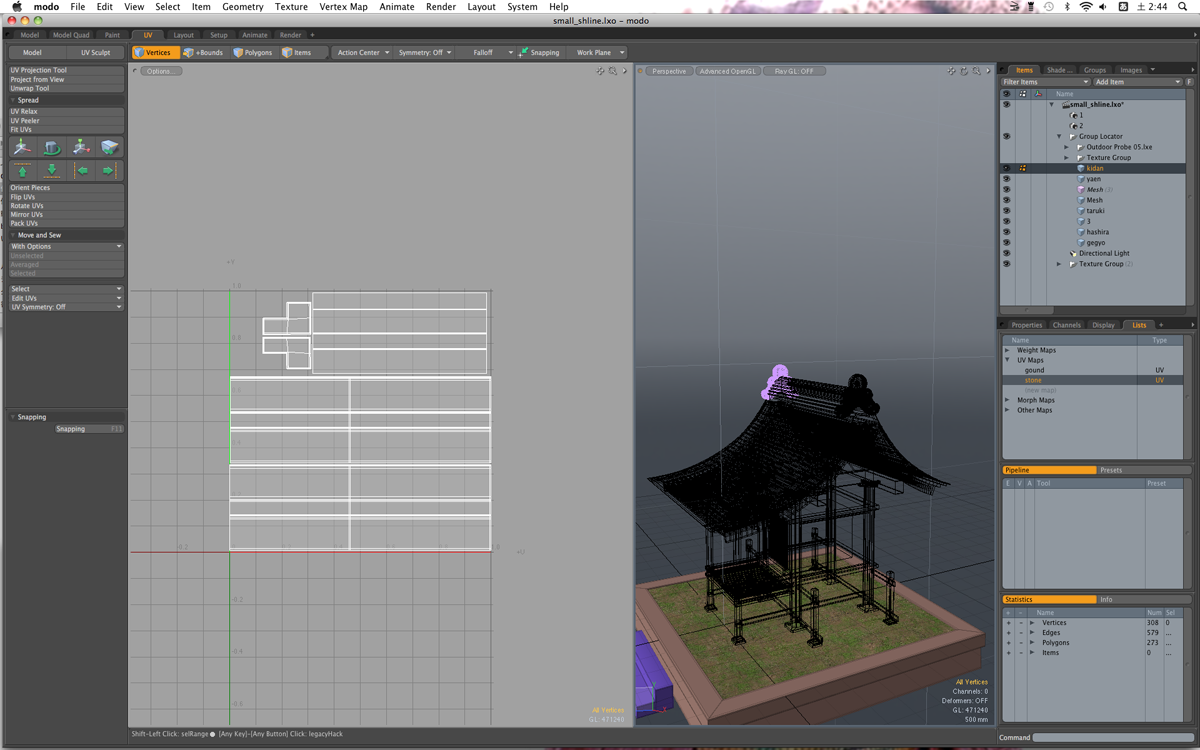Screen dimensions: 1200x750
Task: Click the fourth cube transform tool icon
Action: [x=109, y=147]
